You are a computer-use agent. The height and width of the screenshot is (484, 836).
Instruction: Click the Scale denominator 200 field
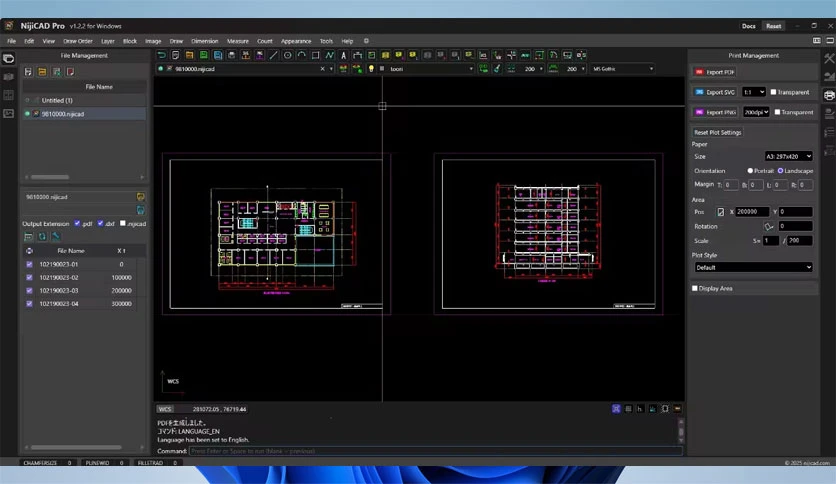[800, 241]
